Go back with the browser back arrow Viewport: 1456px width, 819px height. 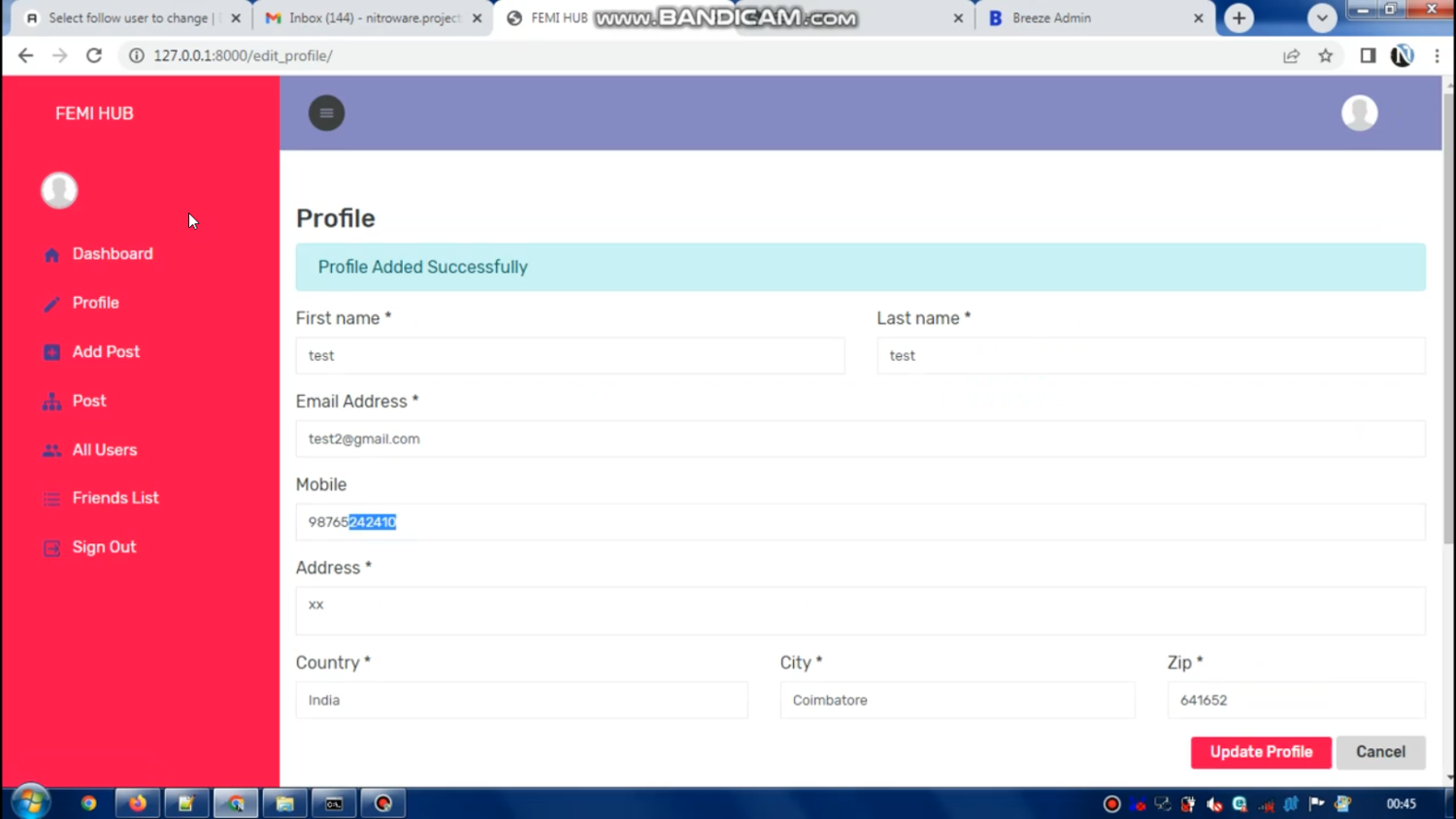[x=25, y=55]
